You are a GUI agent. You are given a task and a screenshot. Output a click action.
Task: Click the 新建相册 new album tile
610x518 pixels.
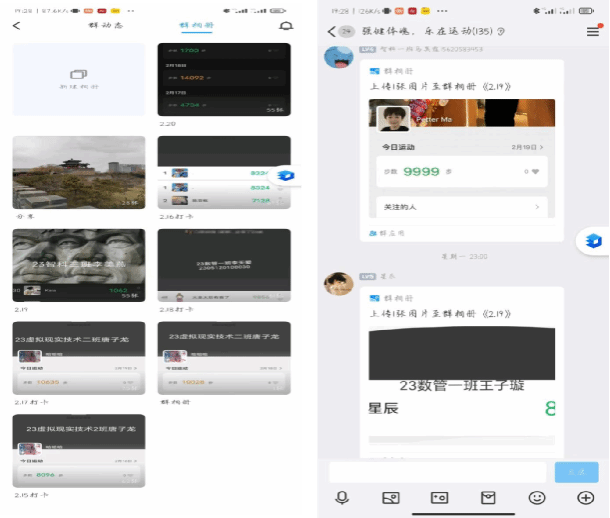click(78, 78)
